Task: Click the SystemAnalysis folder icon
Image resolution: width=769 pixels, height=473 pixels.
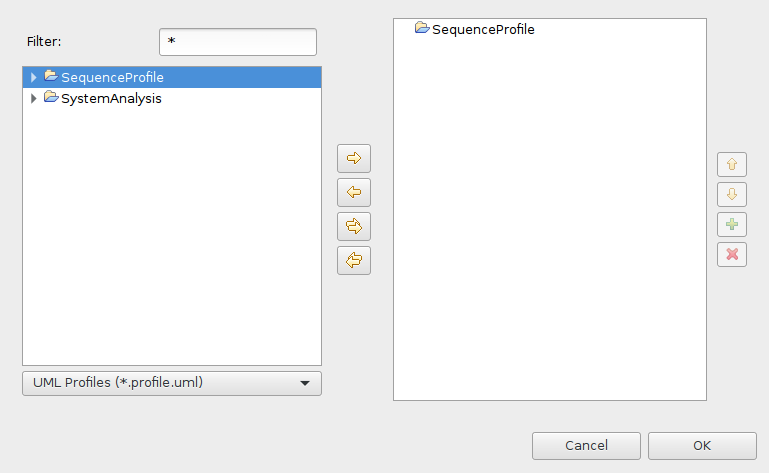Action: point(51,97)
